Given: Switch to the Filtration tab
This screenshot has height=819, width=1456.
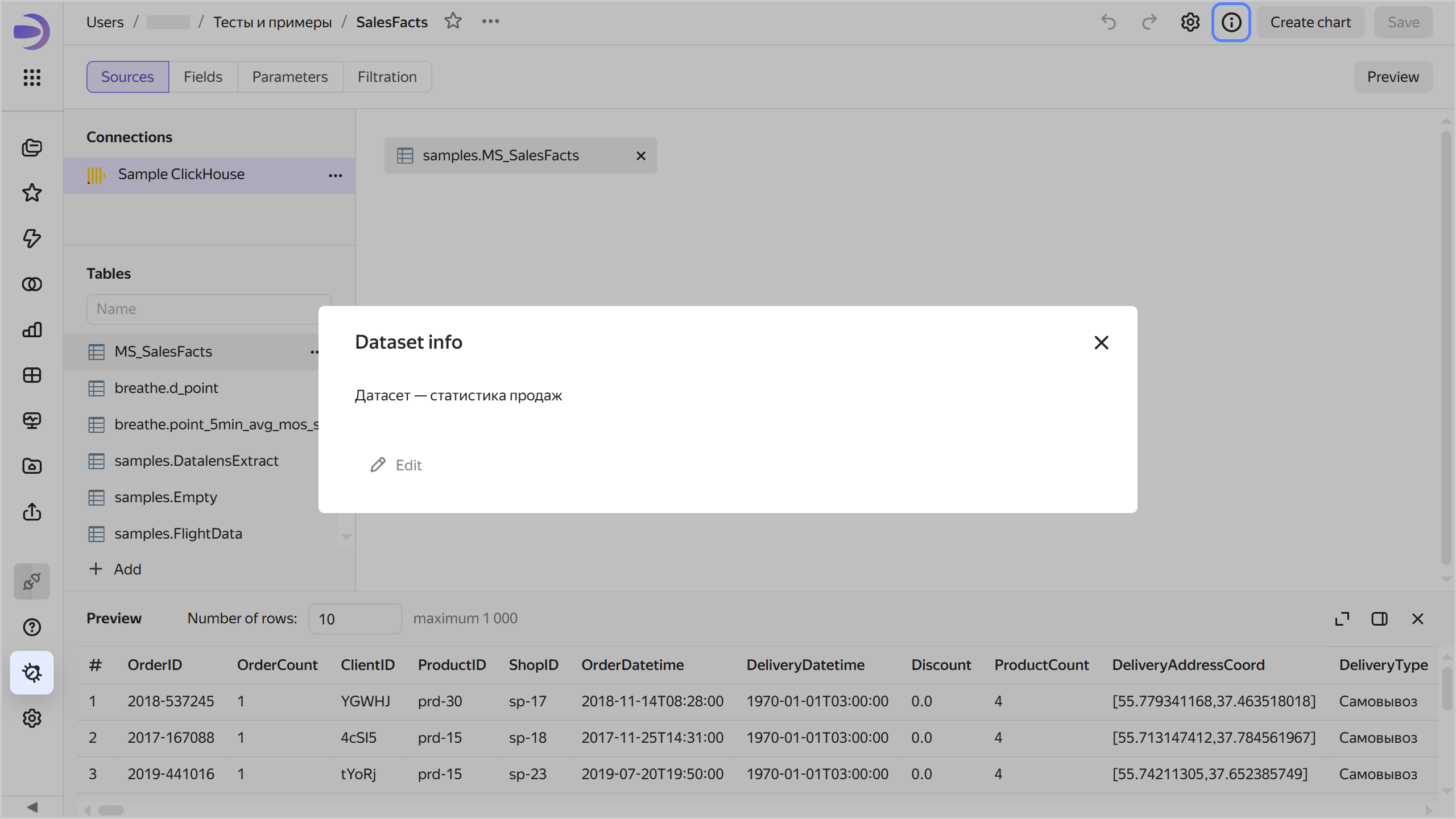Looking at the screenshot, I should click(387, 77).
